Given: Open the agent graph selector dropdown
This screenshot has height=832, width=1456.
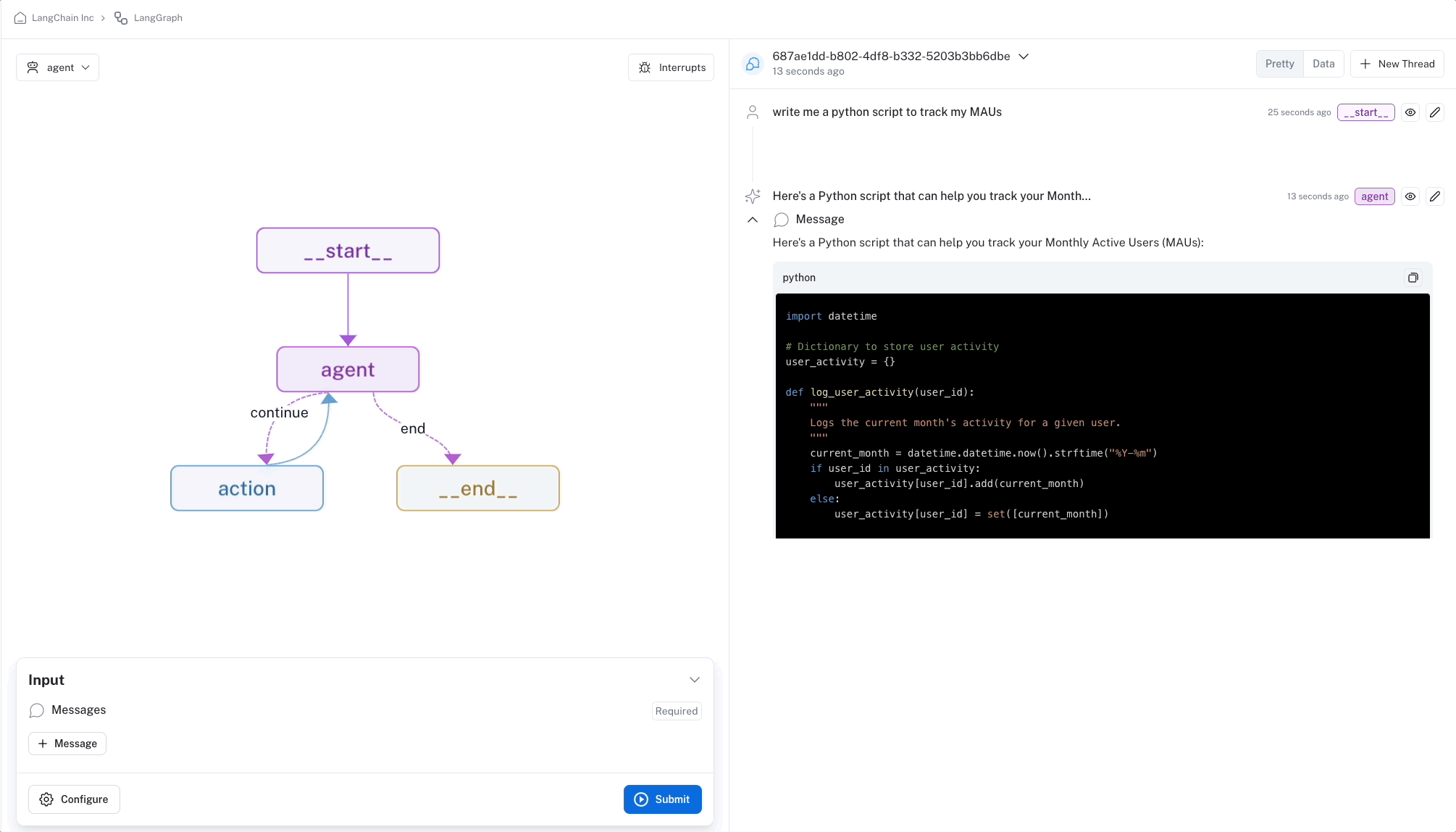Looking at the screenshot, I should coord(57,67).
